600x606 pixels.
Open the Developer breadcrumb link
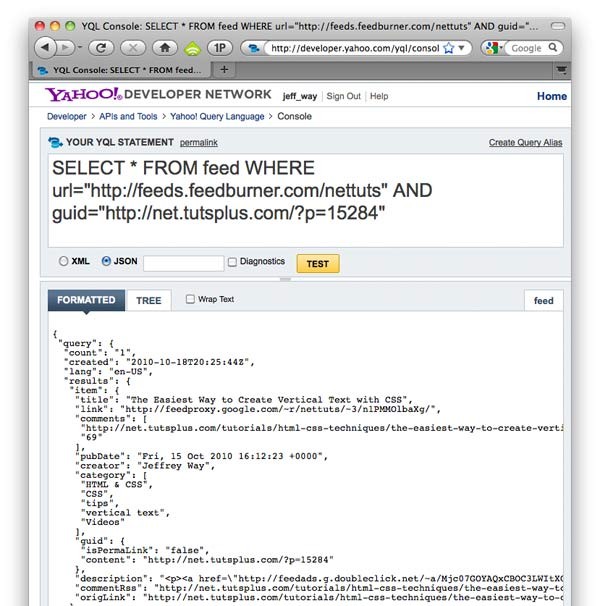66,116
